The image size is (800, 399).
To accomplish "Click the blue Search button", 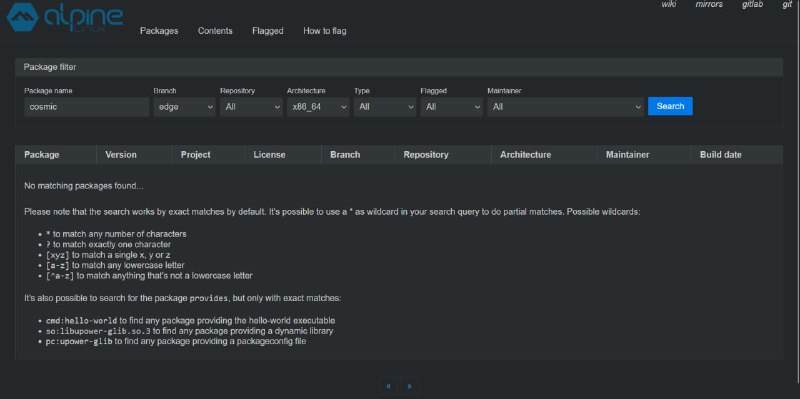I will pos(670,106).
